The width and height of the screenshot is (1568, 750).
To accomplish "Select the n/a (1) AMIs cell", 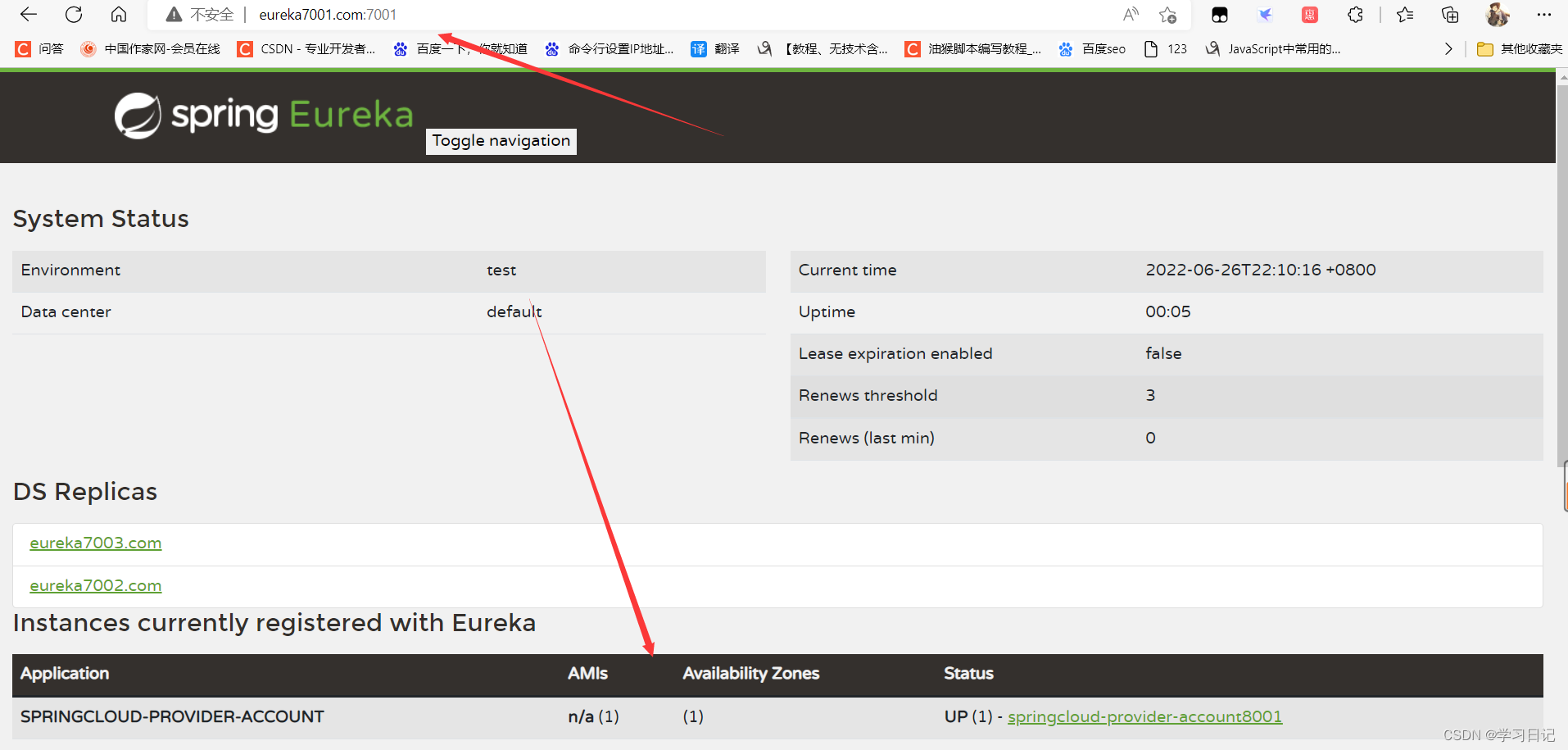I will [x=593, y=716].
